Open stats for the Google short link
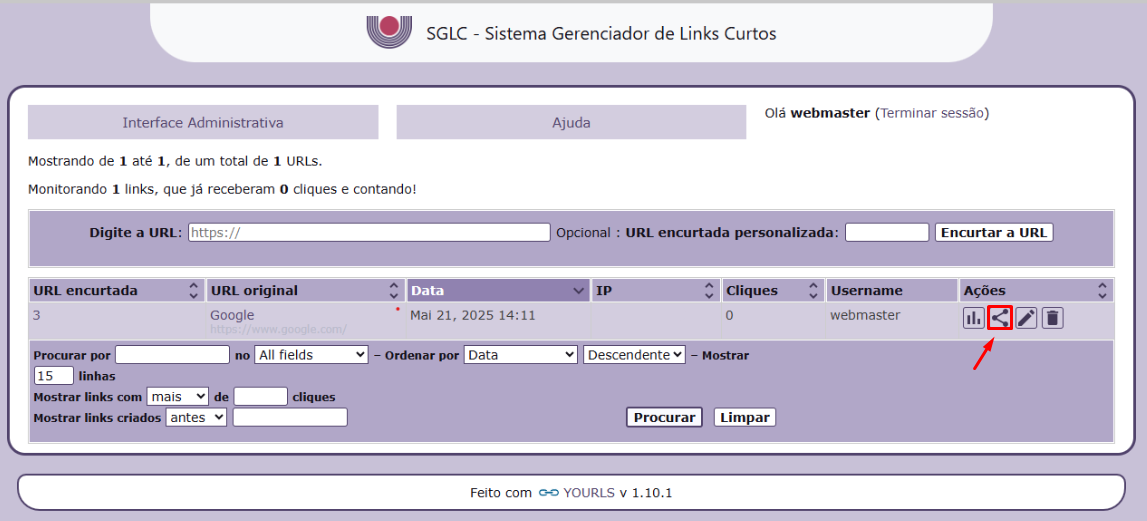This screenshot has height=521, width=1147. click(973, 318)
